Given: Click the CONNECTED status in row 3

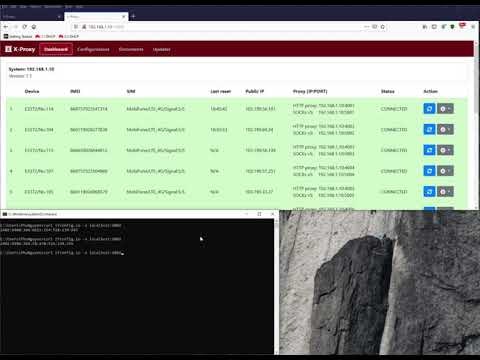Looking at the screenshot, I should pyautogui.click(x=394, y=150).
